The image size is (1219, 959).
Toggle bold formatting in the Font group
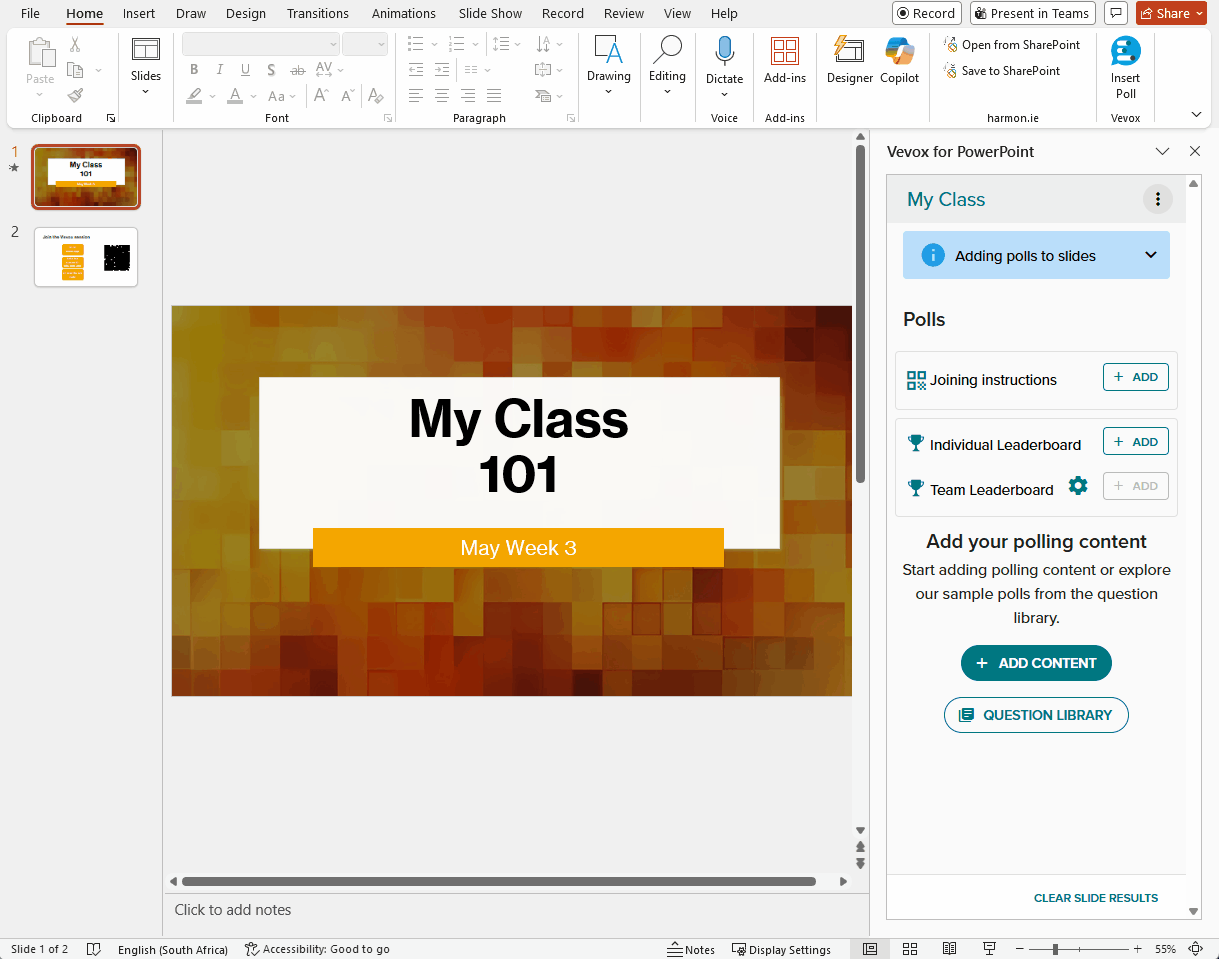(x=194, y=69)
